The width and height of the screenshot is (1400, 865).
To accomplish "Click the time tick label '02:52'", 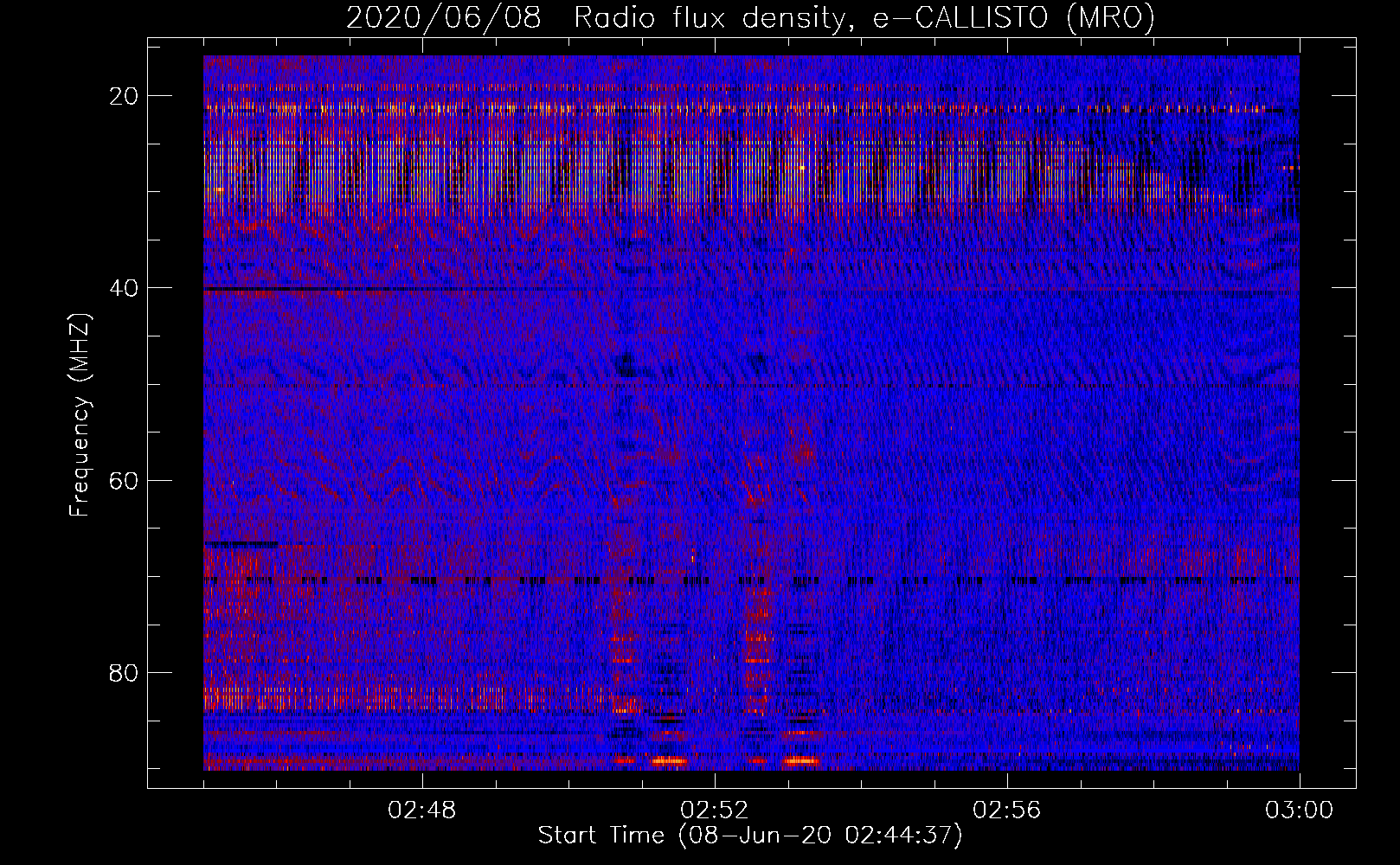I will (715, 811).
